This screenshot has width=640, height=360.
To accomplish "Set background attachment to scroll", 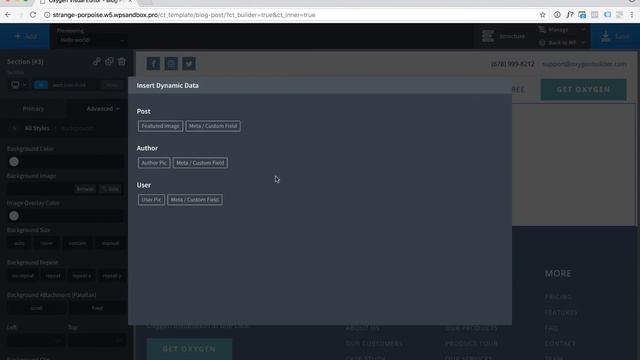I will click(x=36, y=308).
